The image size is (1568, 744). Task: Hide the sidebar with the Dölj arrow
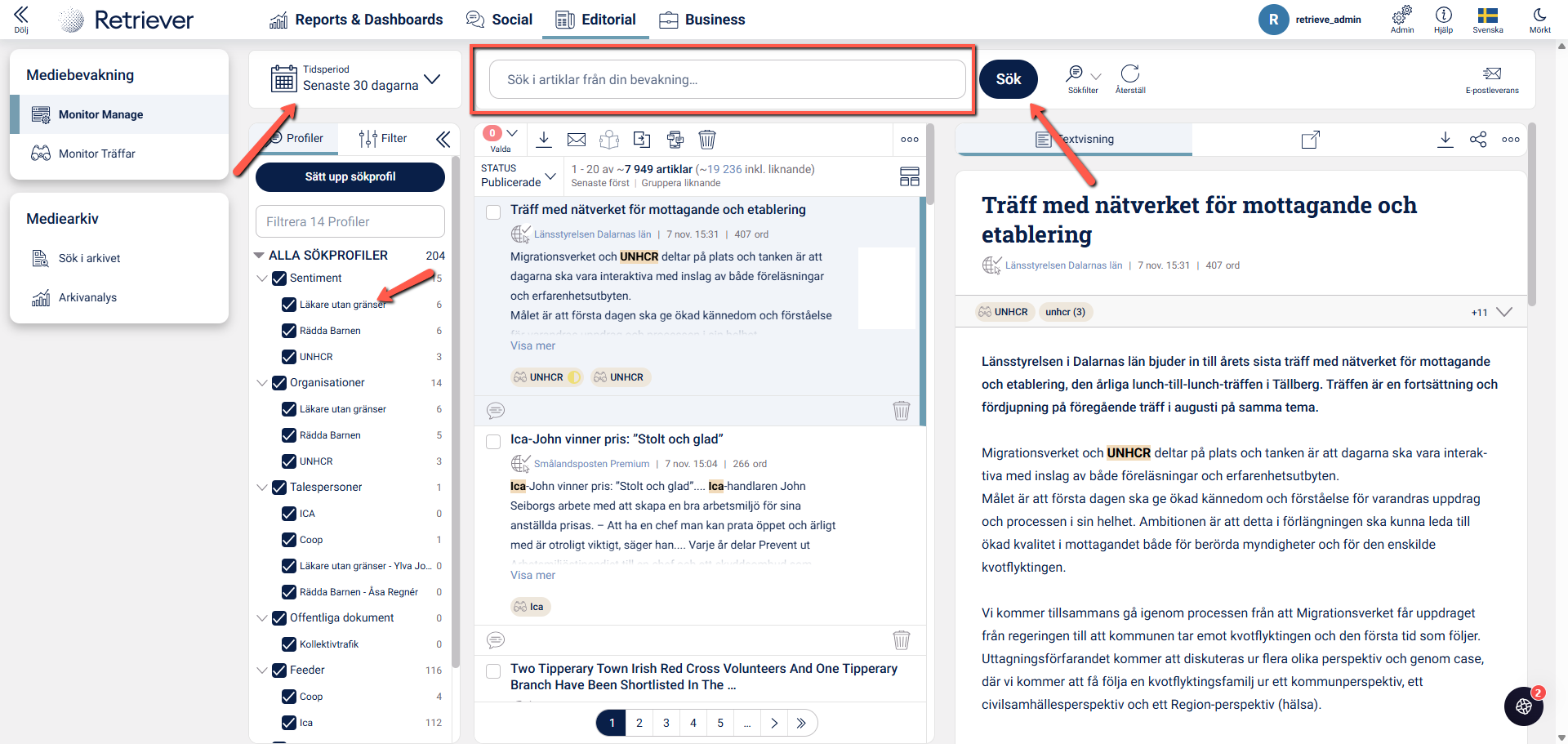[x=21, y=19]
